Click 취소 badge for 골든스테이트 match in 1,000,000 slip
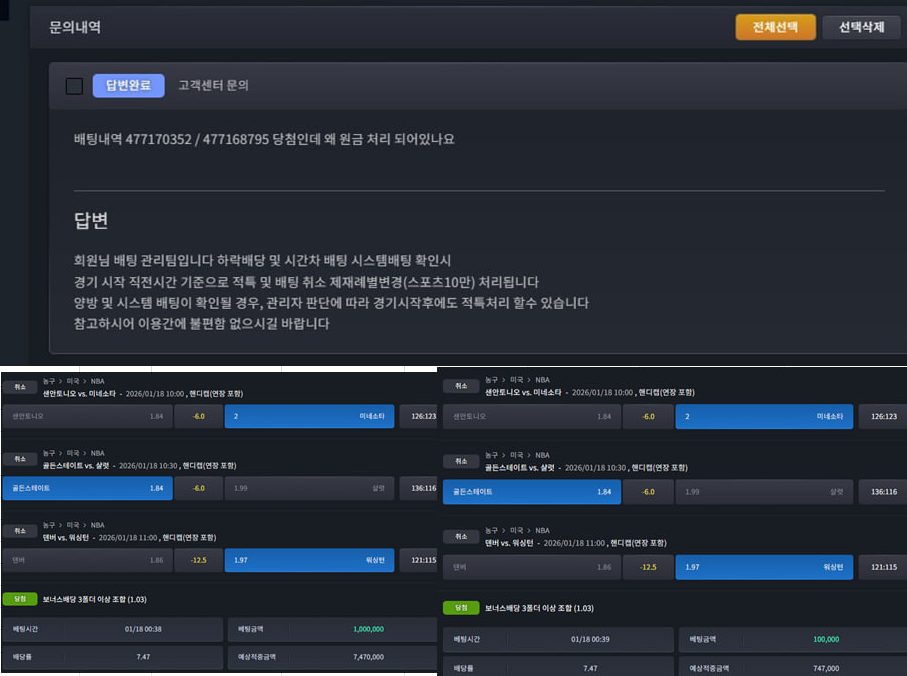 pyautogui.click(x=18, y=458)
